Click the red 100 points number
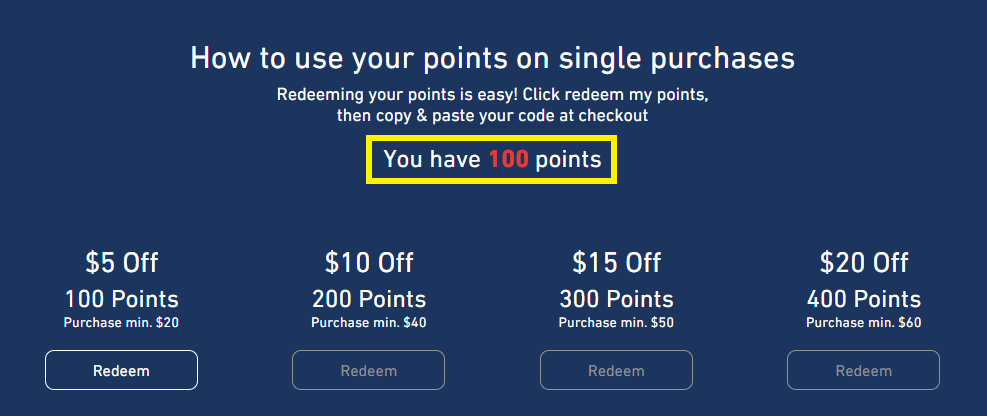 coord(508,160)
